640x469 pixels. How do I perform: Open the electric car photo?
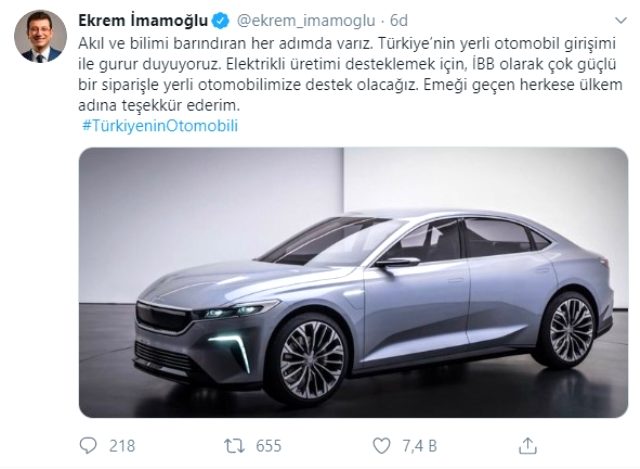[353, 282]
